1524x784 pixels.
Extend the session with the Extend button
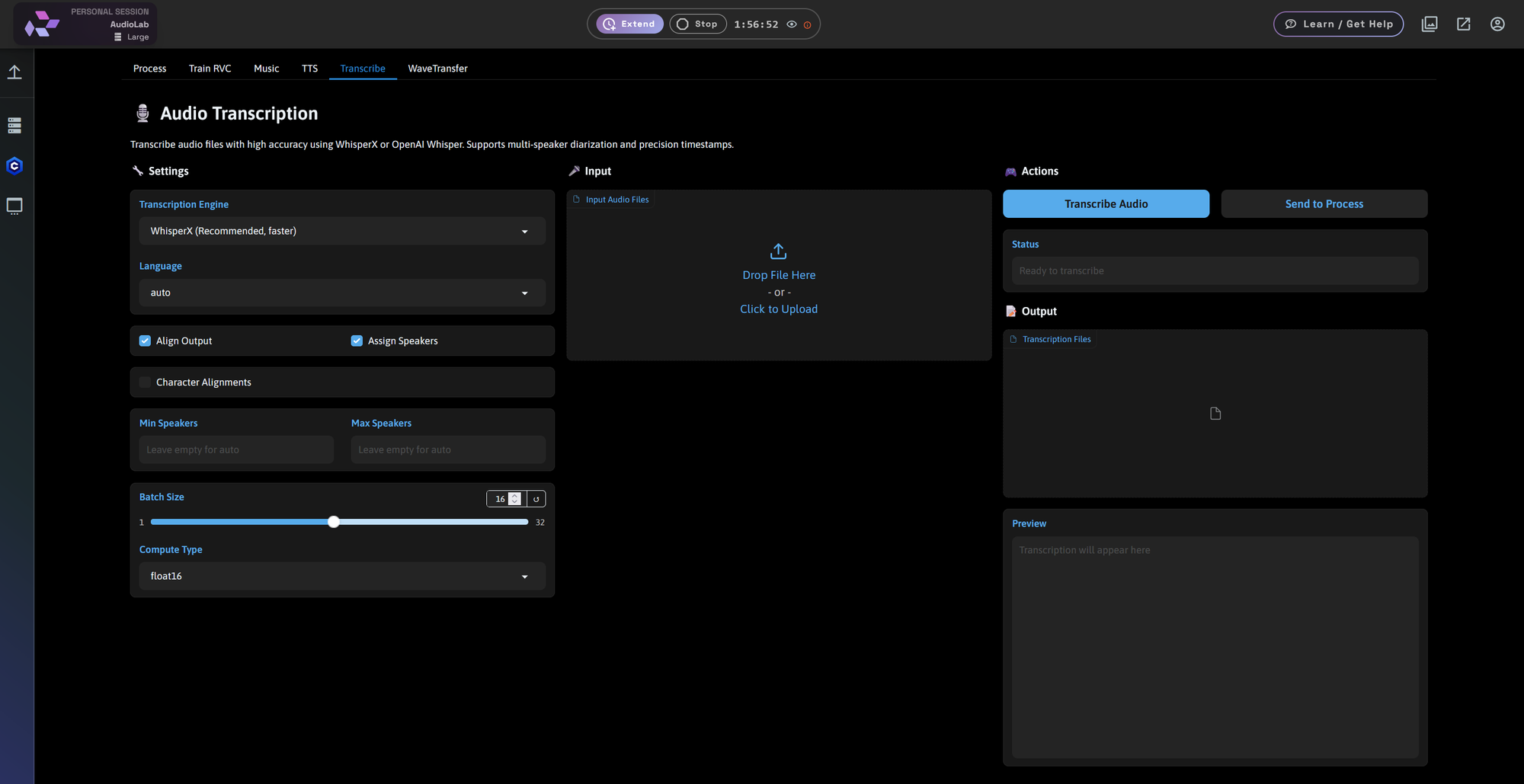point(629,24)
